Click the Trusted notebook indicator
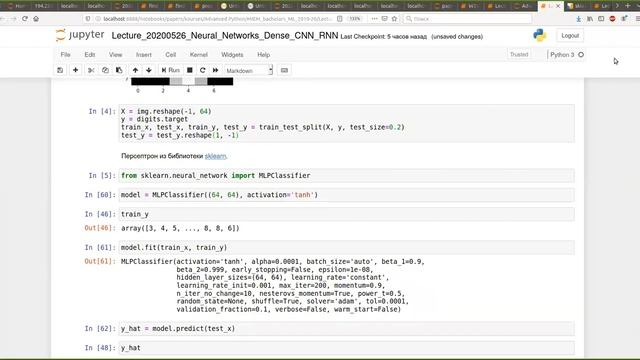The width and height of the screenshot is (640, 360). (x=519, y=54)
